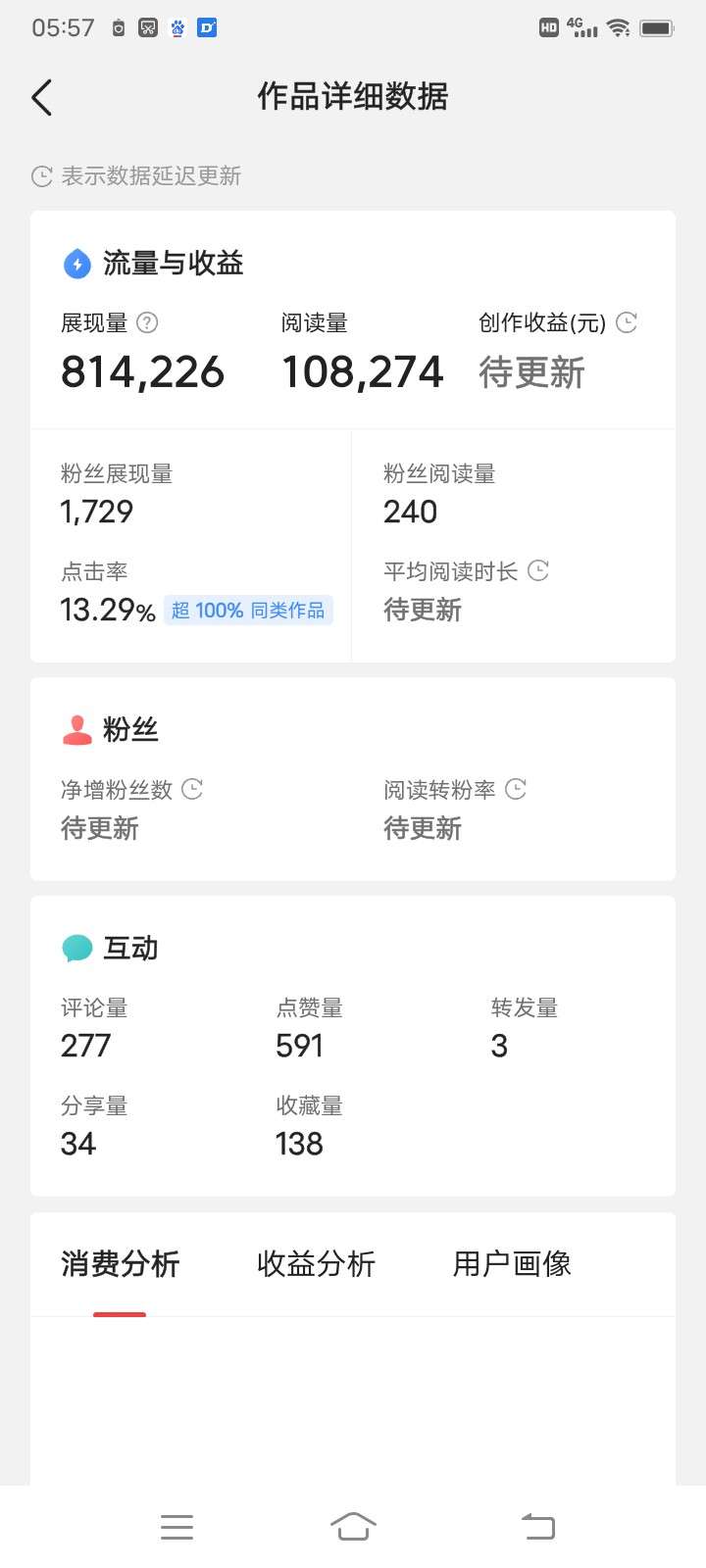The width and height of the screenshot is (706, 1568).
Task: Open the 用户画像 tab
Action: point(512,1264)
